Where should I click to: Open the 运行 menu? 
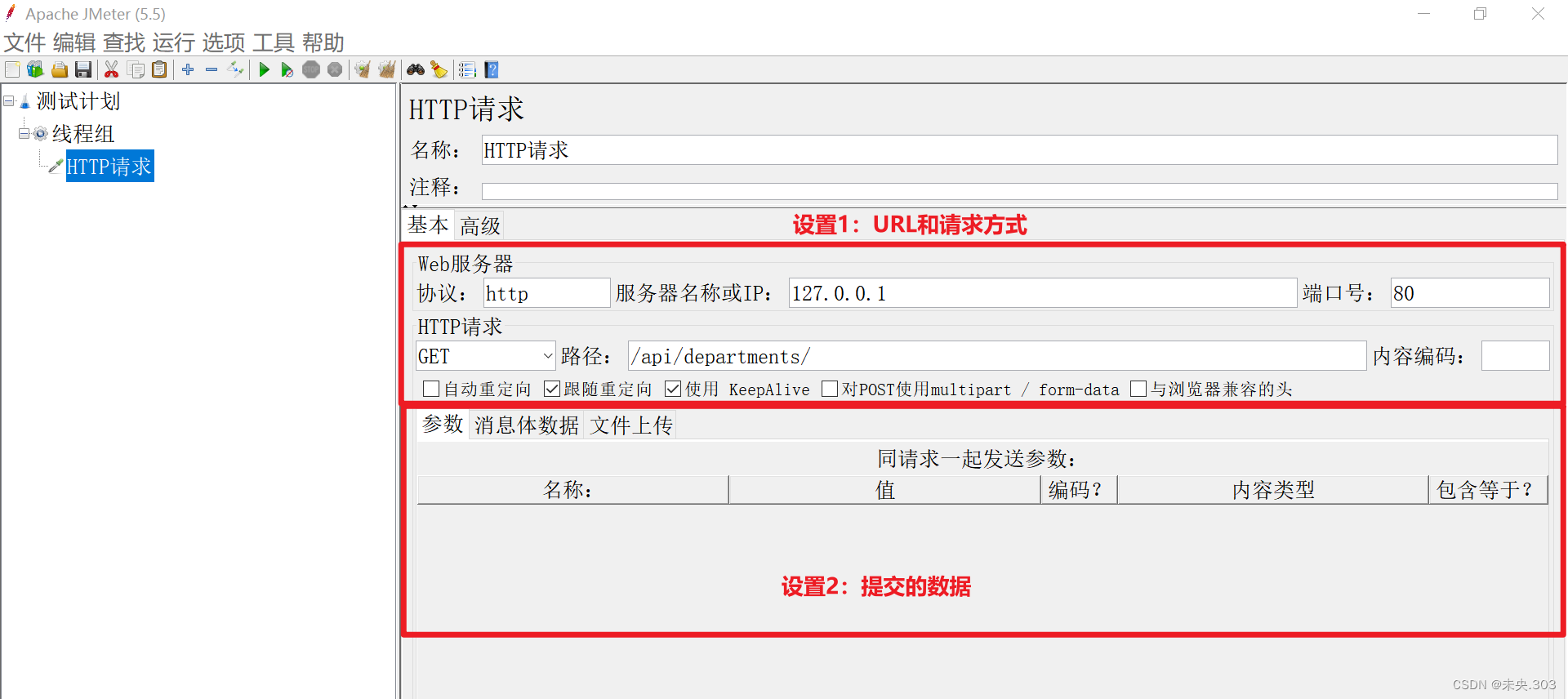click(174, 42)
